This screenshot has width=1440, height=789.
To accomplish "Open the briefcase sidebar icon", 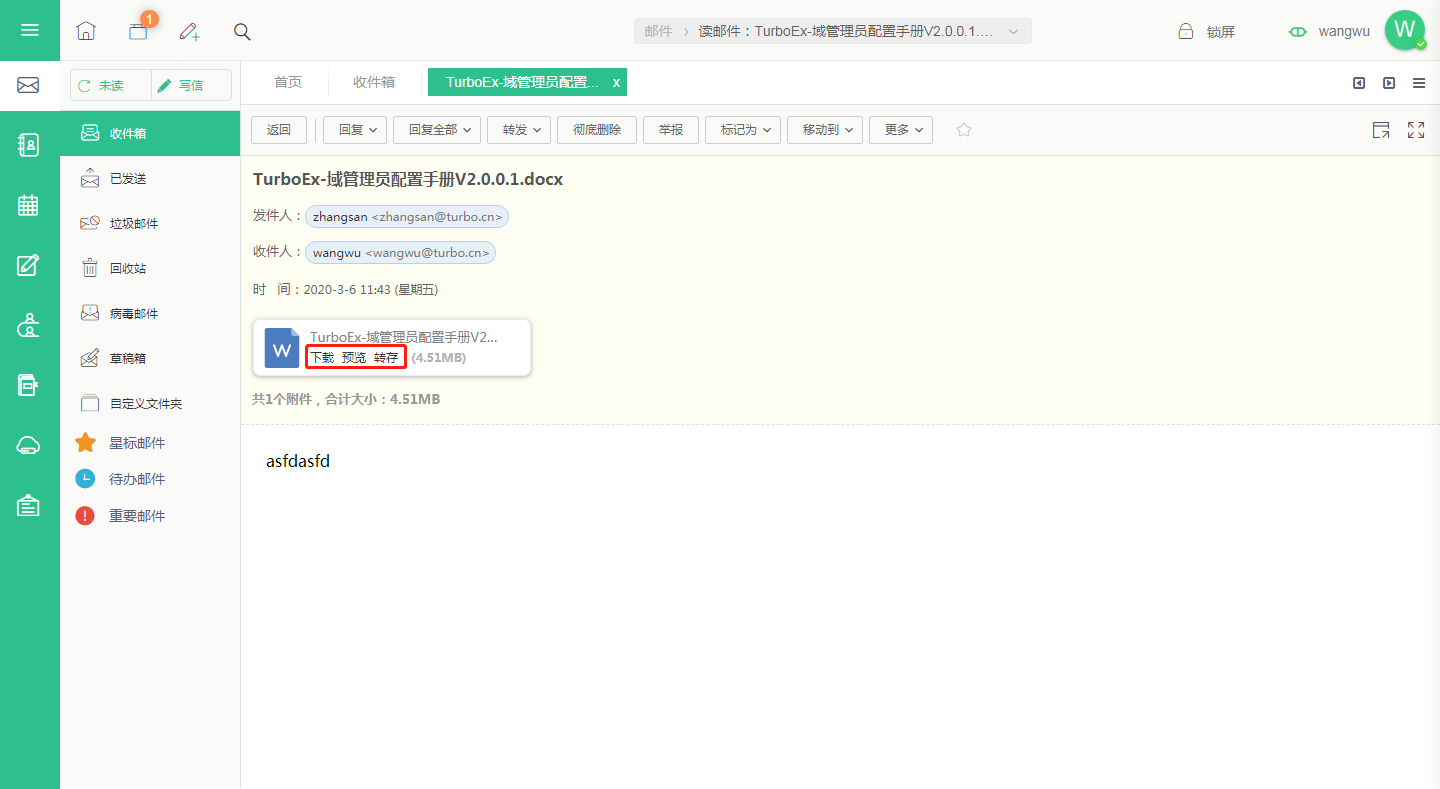I will [29, 505].
